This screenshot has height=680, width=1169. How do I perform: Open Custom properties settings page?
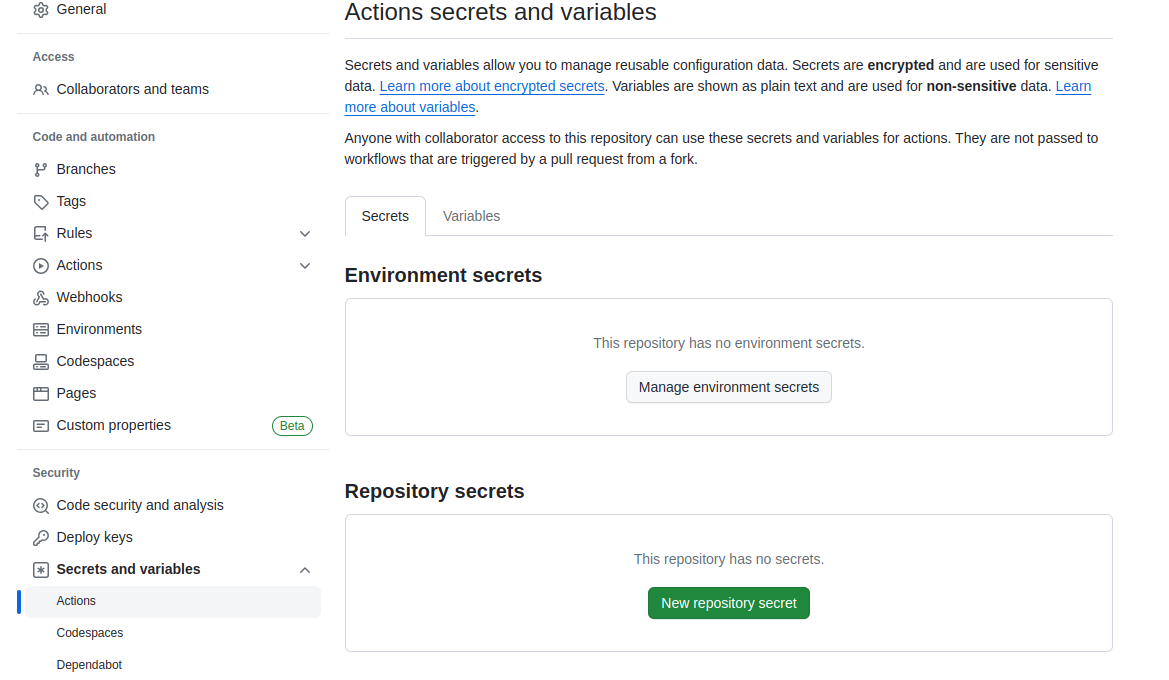[x=113, y=425]
